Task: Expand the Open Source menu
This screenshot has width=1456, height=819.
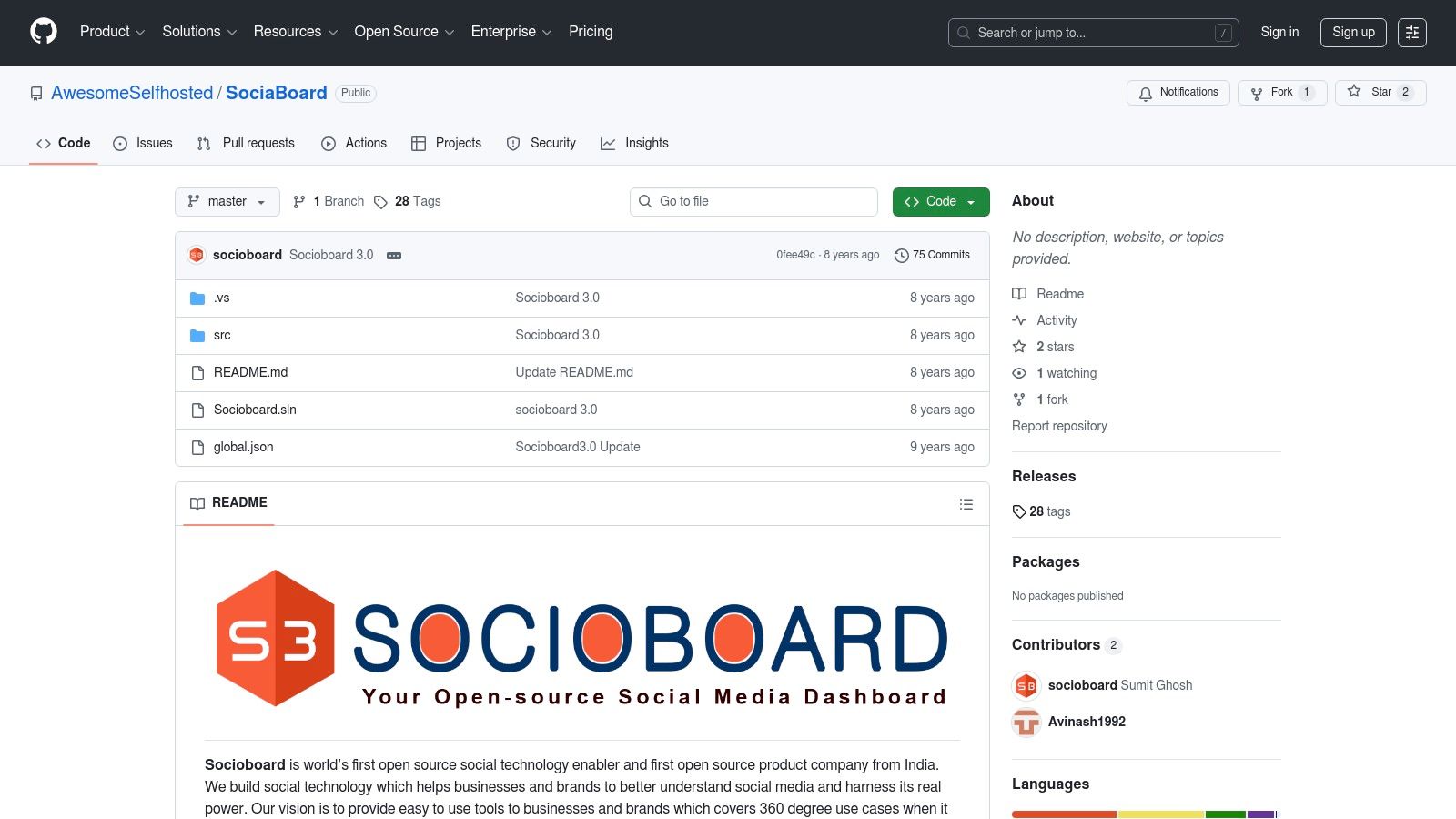Action: (404, 32)
